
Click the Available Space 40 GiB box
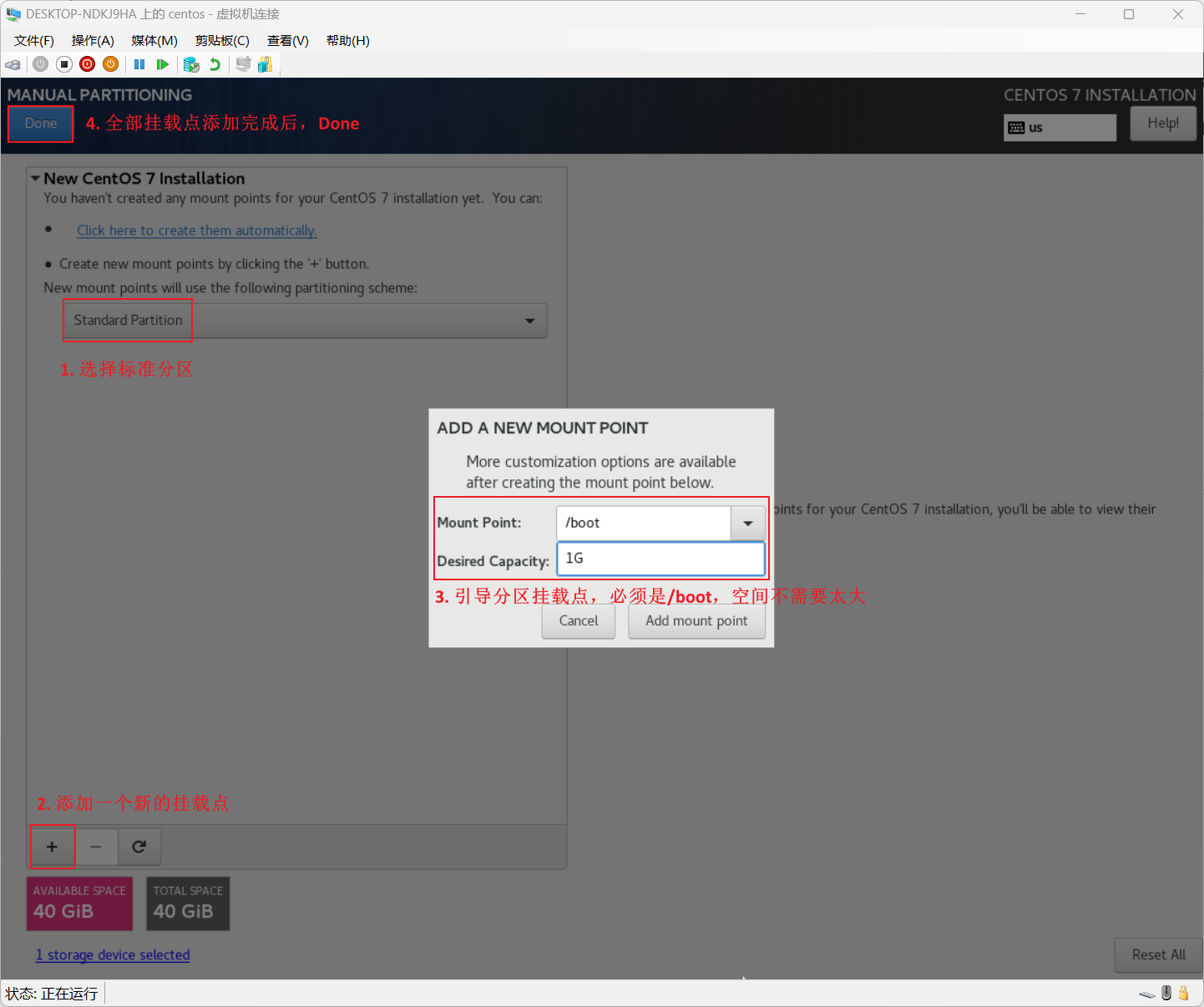[79, 903]
